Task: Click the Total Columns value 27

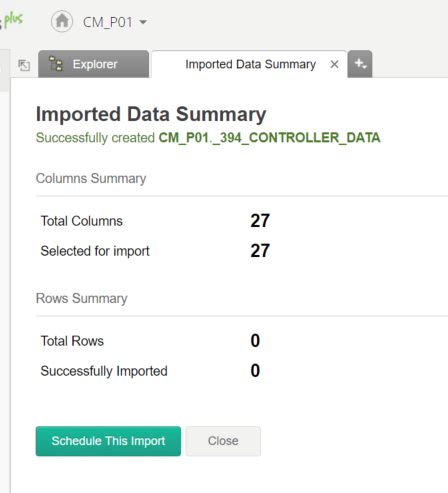Action: (260, 221)
